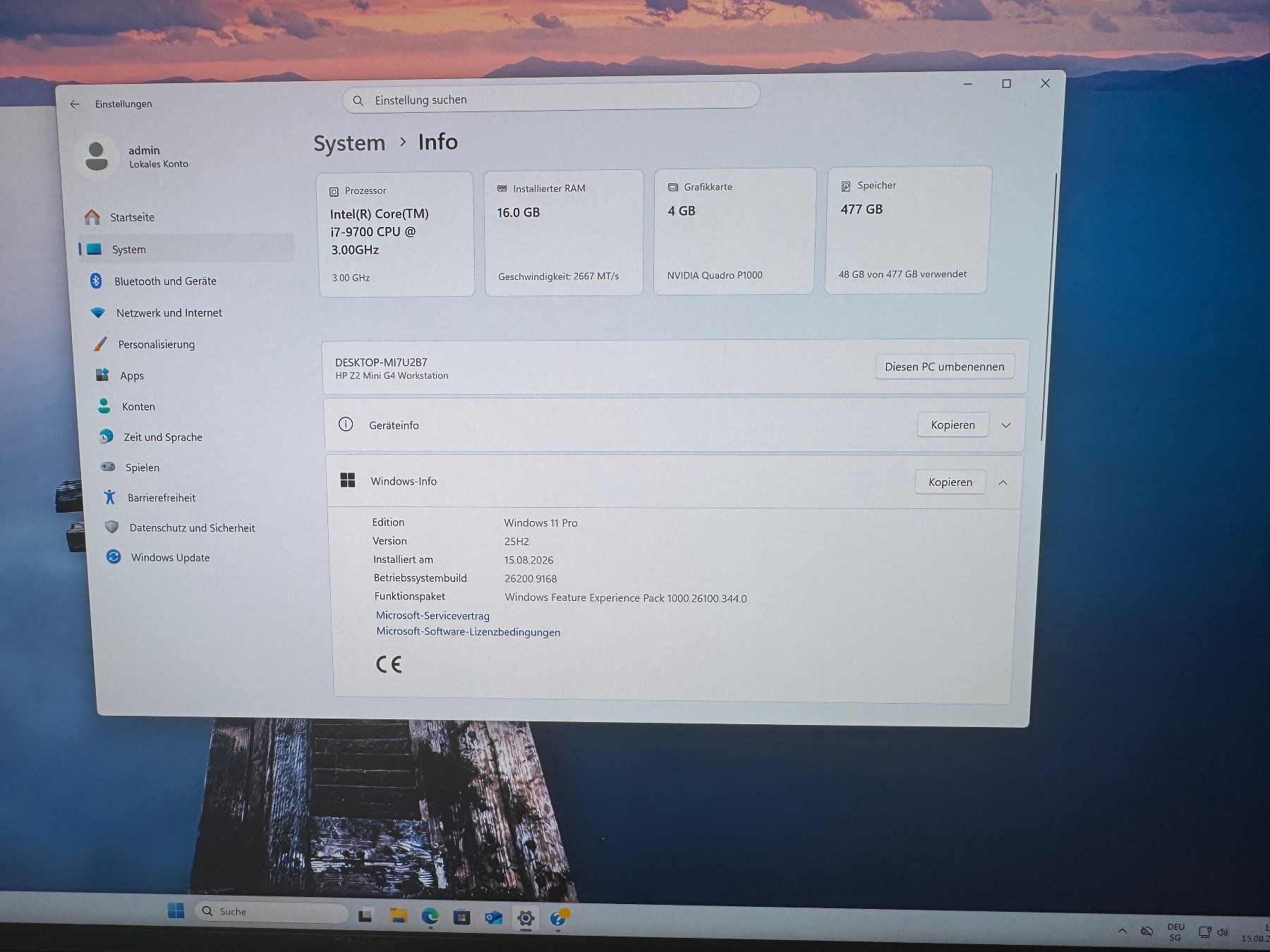Click the volume speaker tray icon

(1223, 932)
